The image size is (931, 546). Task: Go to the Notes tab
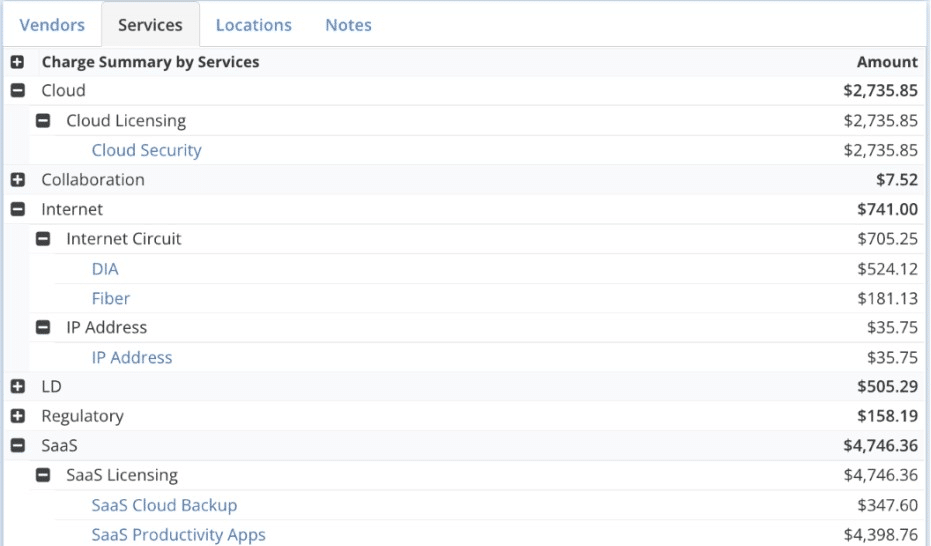348,25
